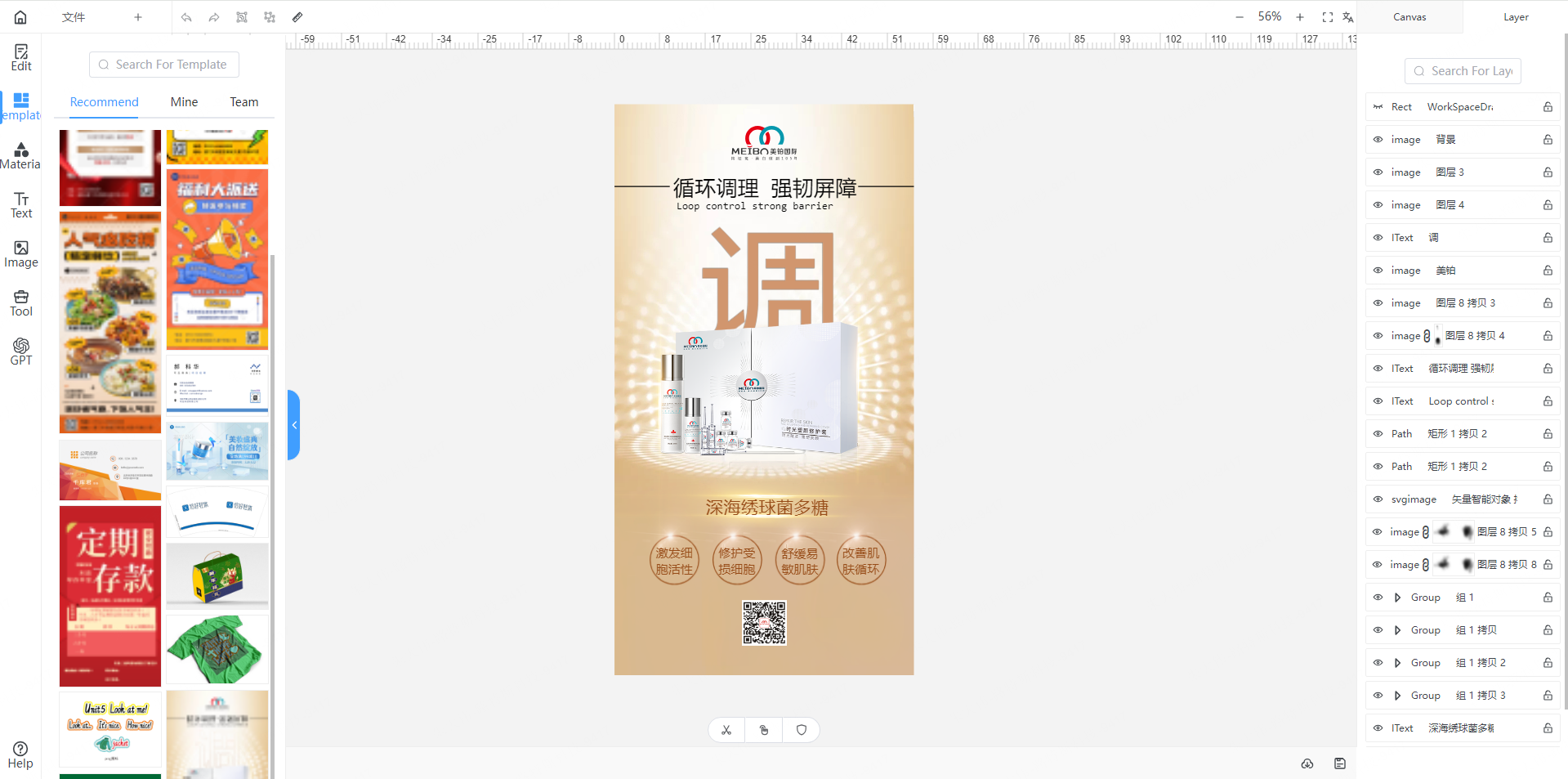Click the save icon at bottom right
1568x779 pixels.
tap(1340, 763)
